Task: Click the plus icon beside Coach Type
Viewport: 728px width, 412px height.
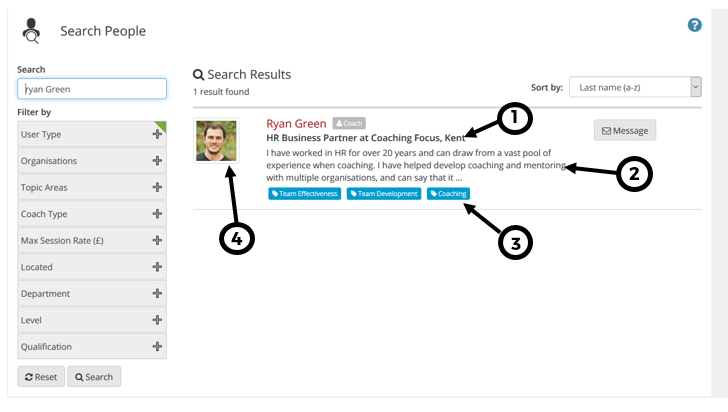Action: click(x=157, y=214)
